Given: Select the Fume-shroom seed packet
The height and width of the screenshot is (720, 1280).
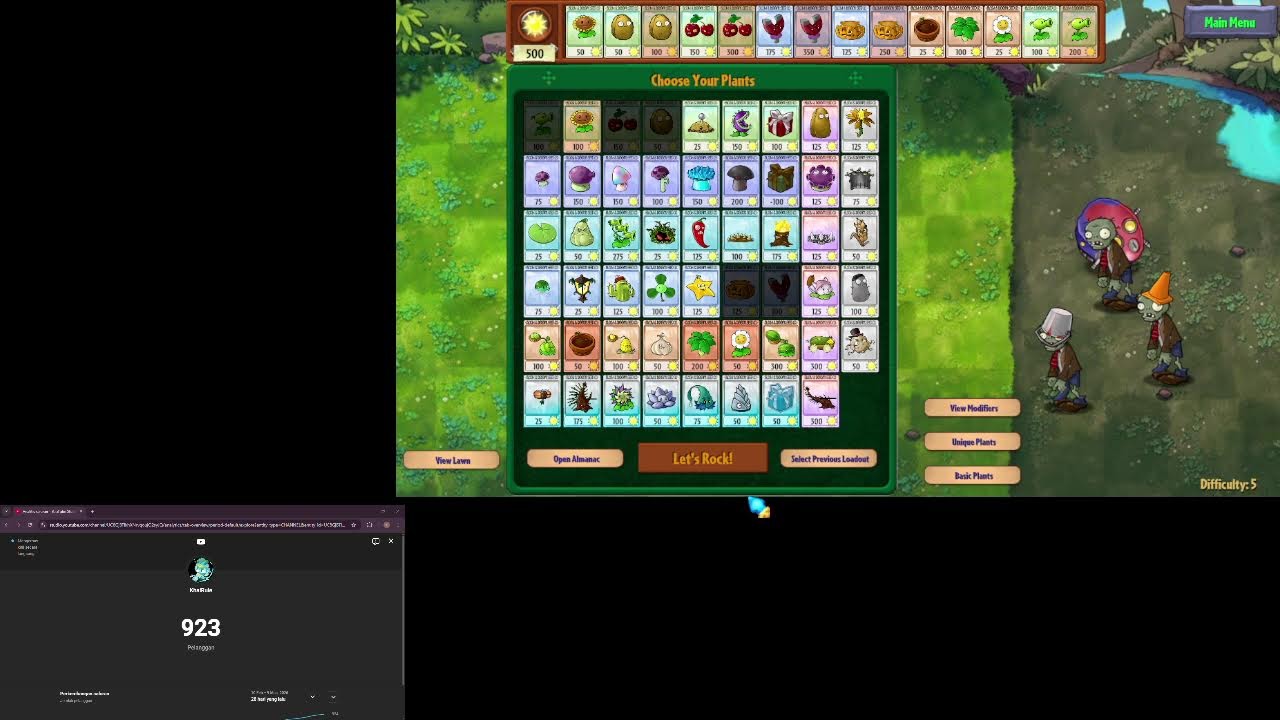Looking at the screenshot, I should [582, 181].
